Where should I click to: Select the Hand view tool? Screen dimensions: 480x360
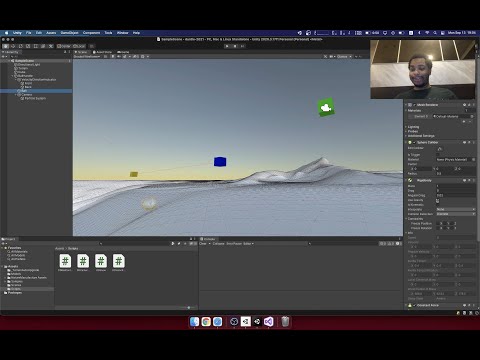coord(6,46)
